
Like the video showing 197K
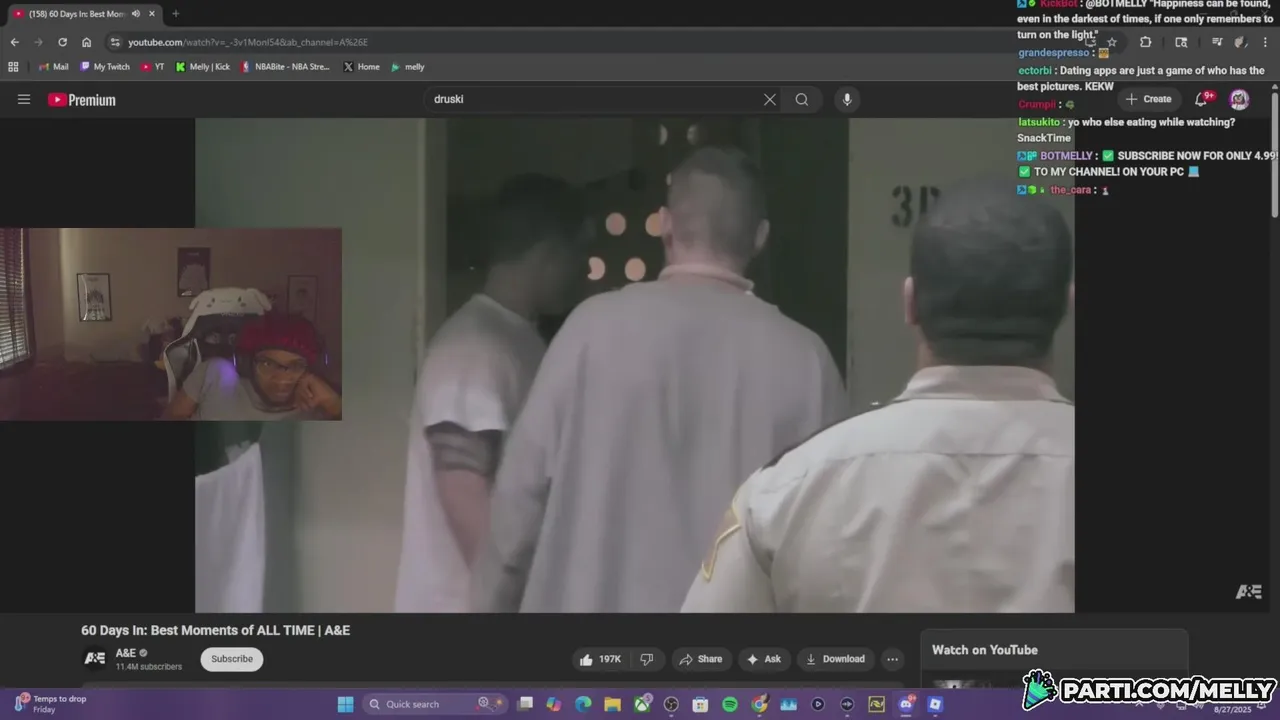click(600, 659)
